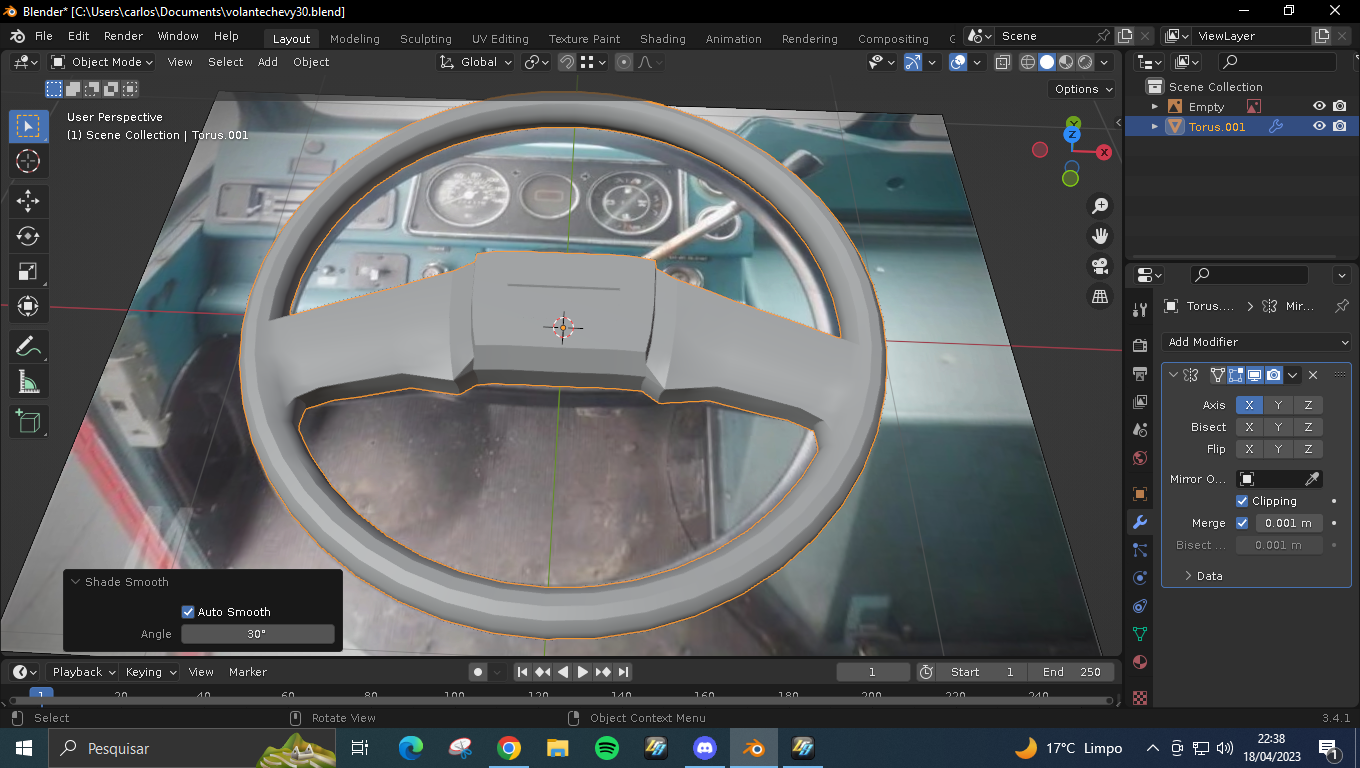This screenshot has height=768, width=1360.
Task: Activate the Scale tool
Action: tap(28, 271)
